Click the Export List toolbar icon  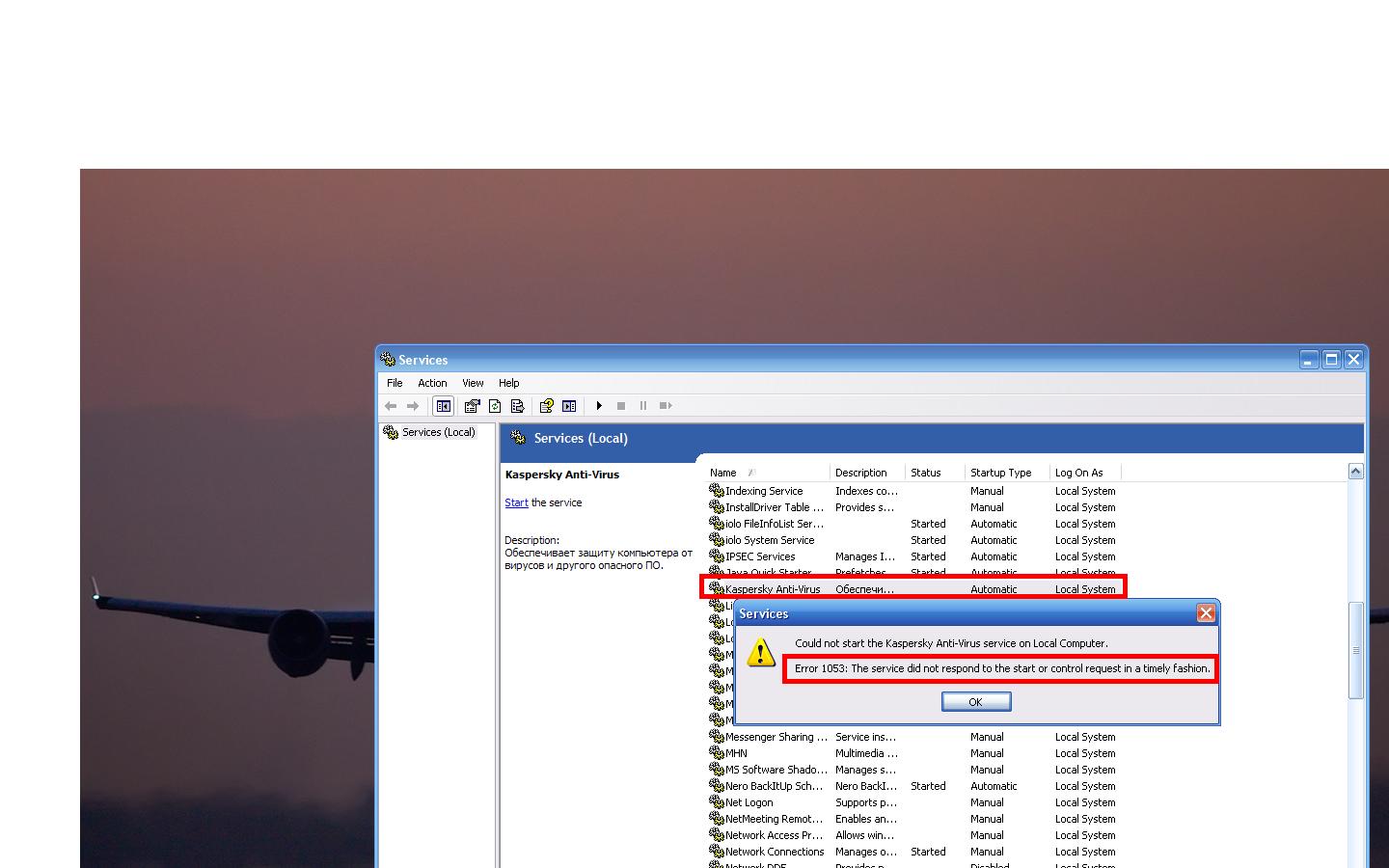(518, 406)
